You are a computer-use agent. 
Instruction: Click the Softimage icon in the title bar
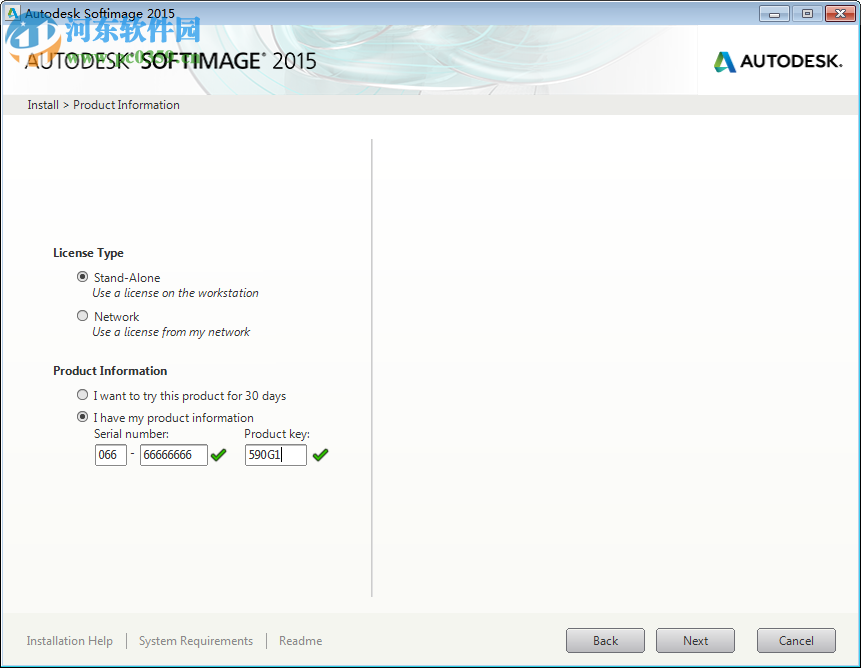[11, 13]
